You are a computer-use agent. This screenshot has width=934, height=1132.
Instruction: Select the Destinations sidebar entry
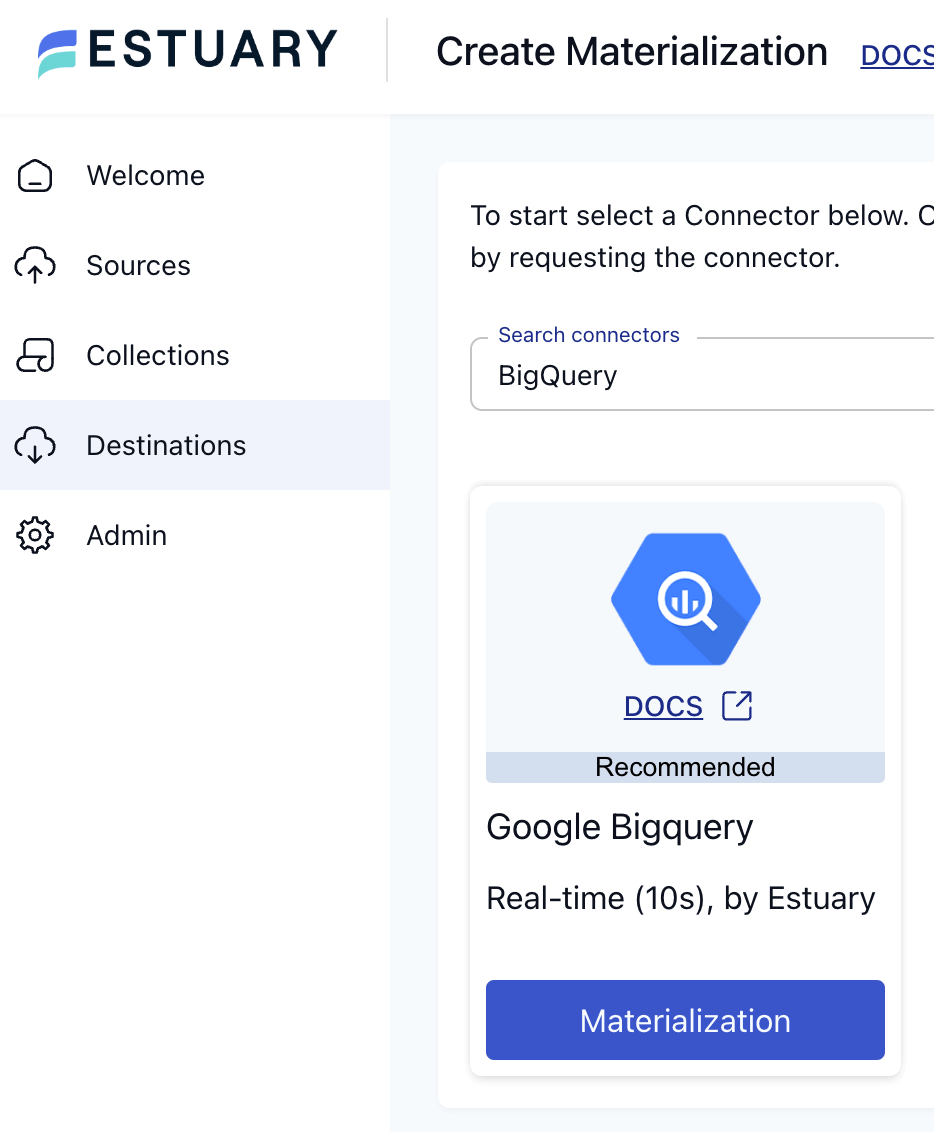(166, 445)
